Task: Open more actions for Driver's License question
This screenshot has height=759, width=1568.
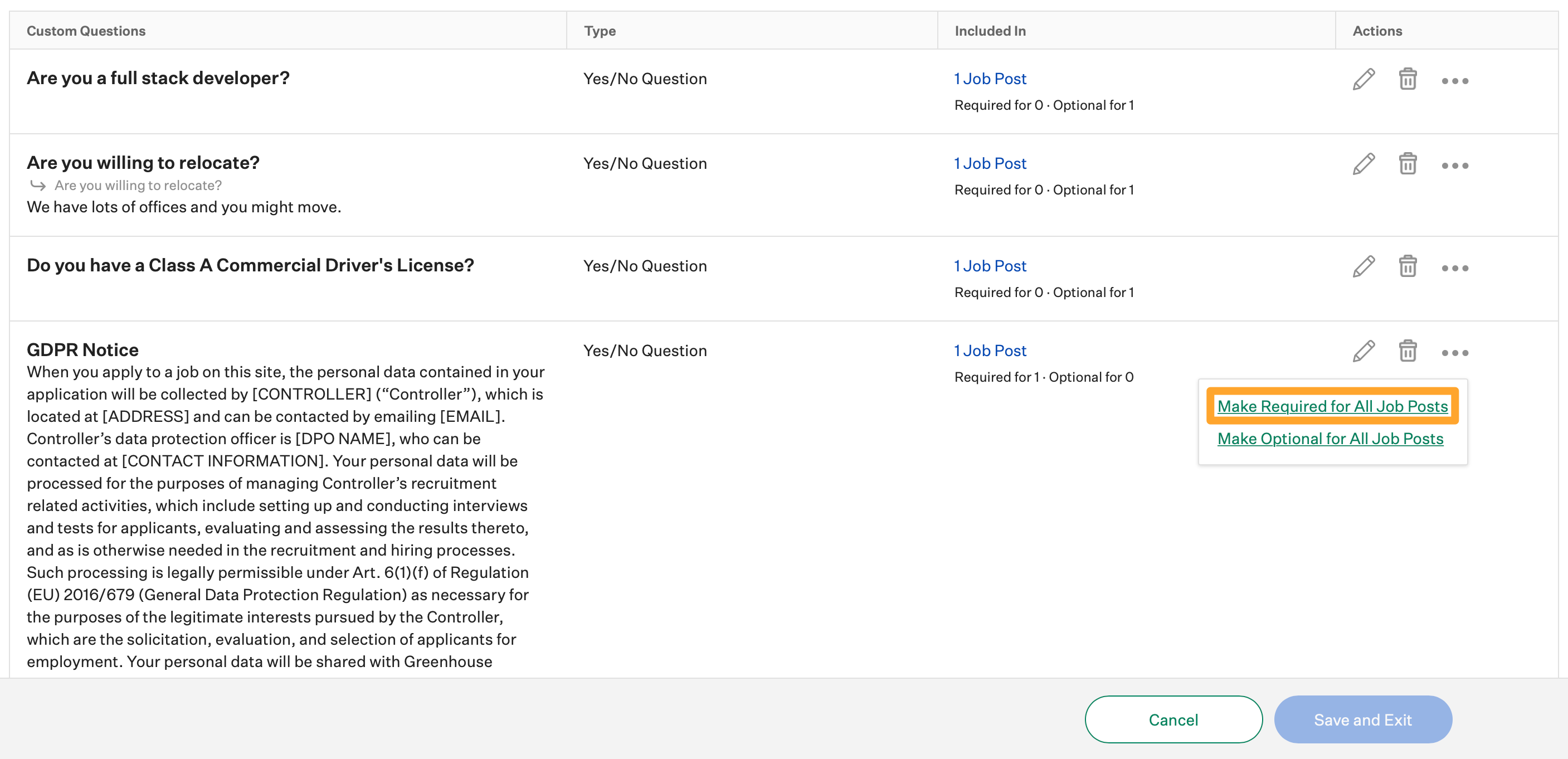Action: click(1455, 268)
